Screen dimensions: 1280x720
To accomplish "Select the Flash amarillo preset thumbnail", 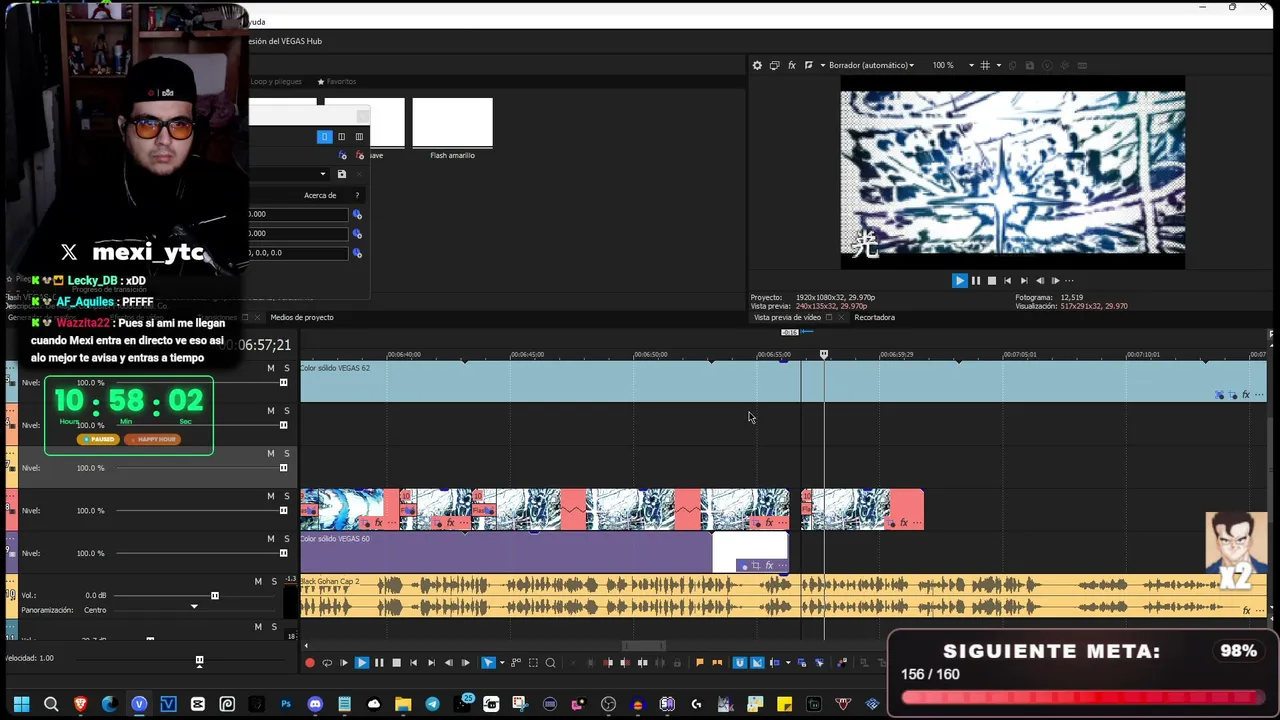I will [x=452, y=123].
